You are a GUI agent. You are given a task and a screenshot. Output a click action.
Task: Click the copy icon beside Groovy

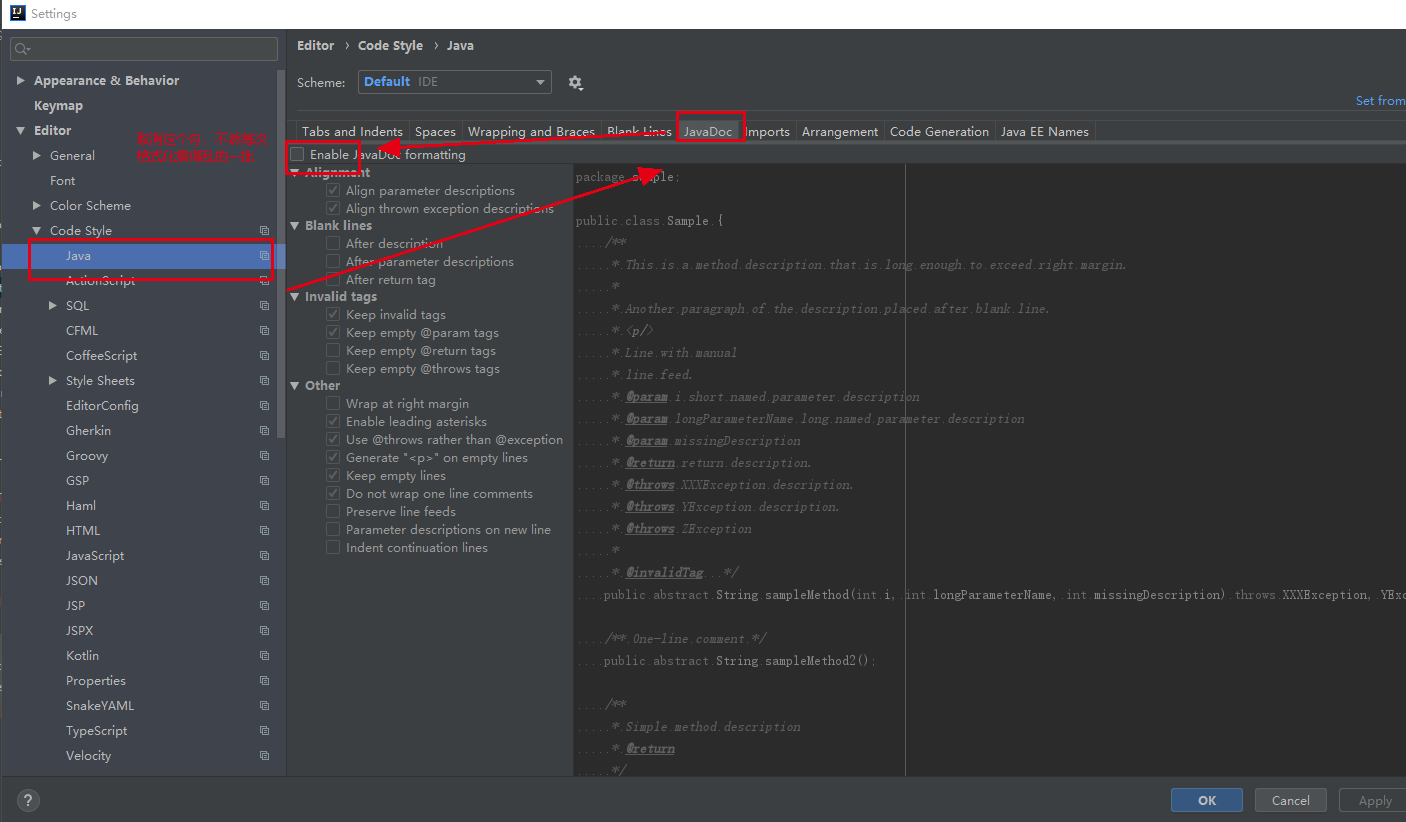(x=264, y=456)
